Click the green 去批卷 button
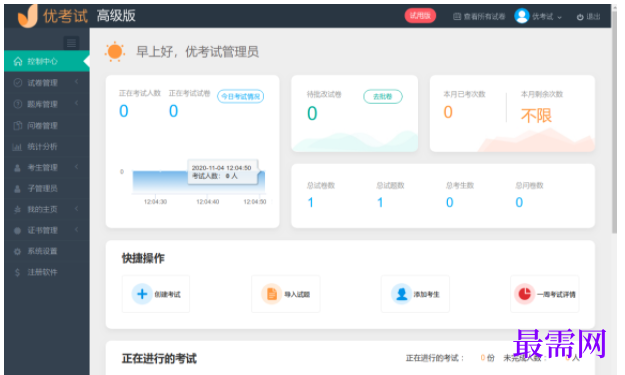 coord(383,96)
